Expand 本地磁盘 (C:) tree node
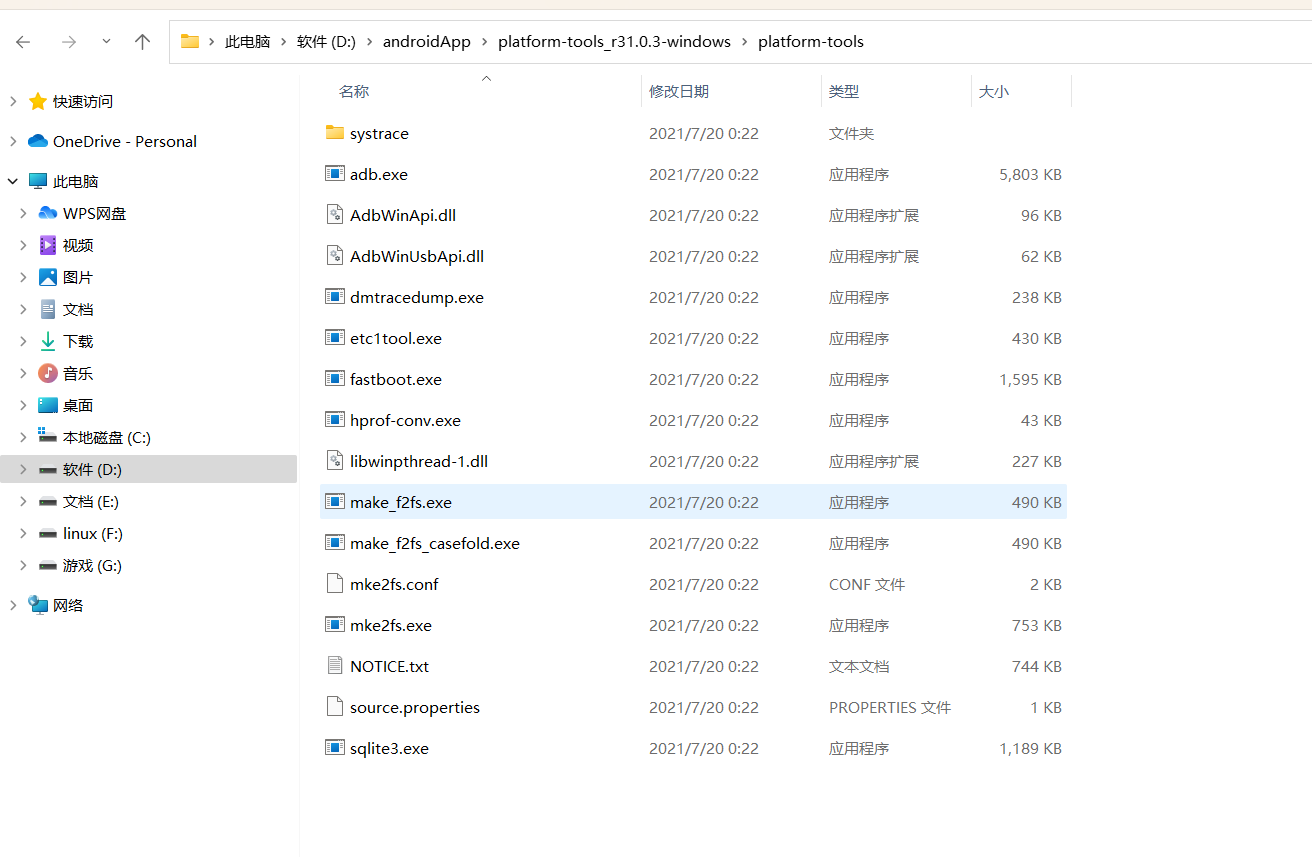Image resolution: width=1312 pixels, height=857 pixels. point(23,437)
